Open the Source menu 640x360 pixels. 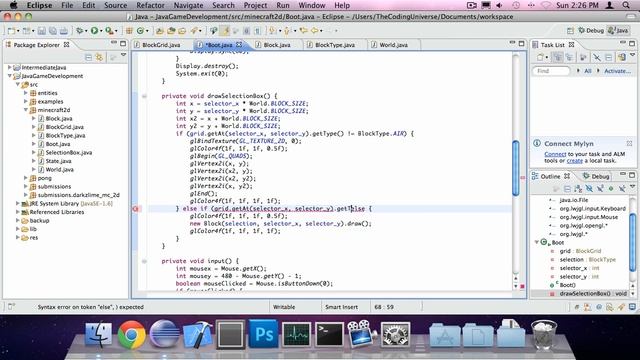[x=116, y=5]
